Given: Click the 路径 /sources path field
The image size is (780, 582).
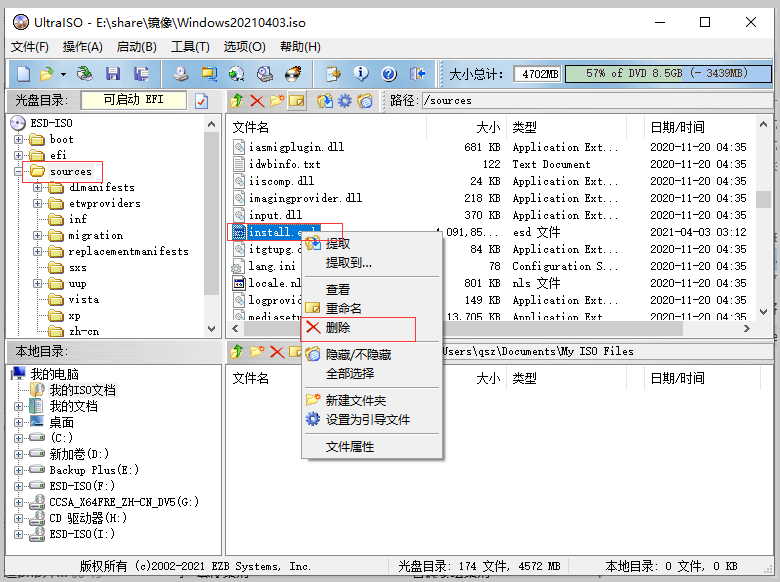Looking at the screenshot, I should (596, 100).
